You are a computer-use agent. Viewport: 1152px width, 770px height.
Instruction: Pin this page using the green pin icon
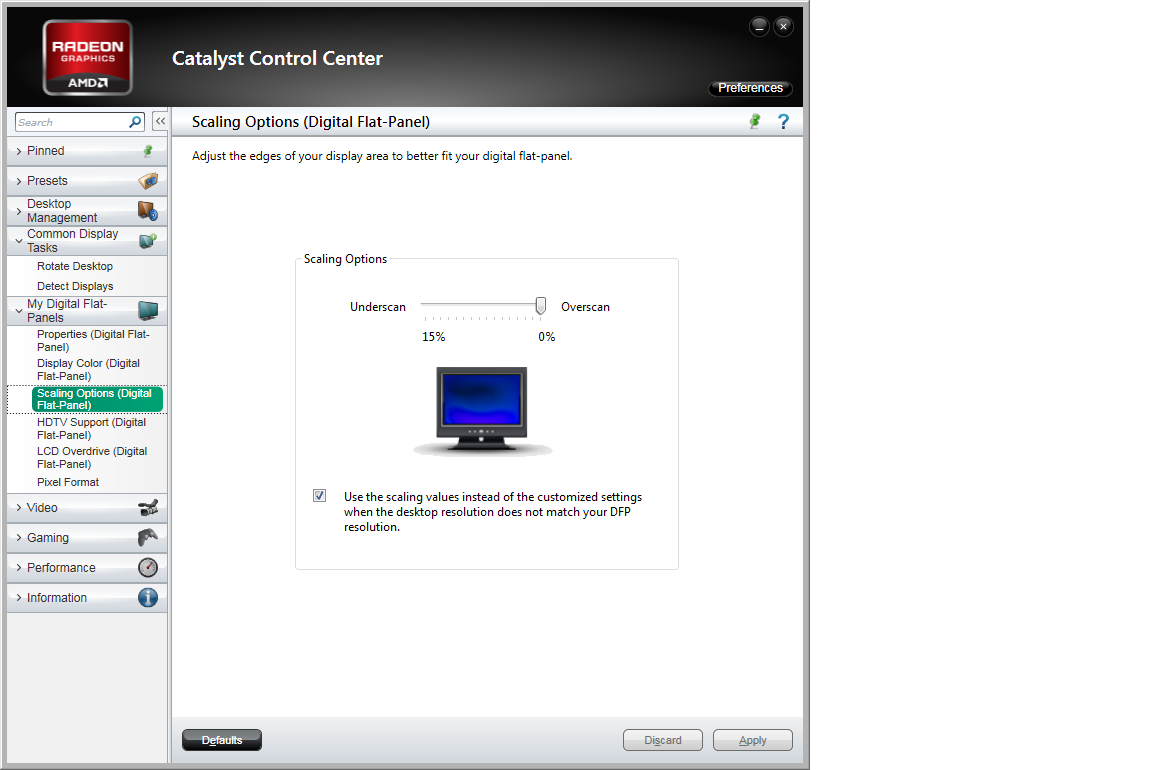[755, 121]
